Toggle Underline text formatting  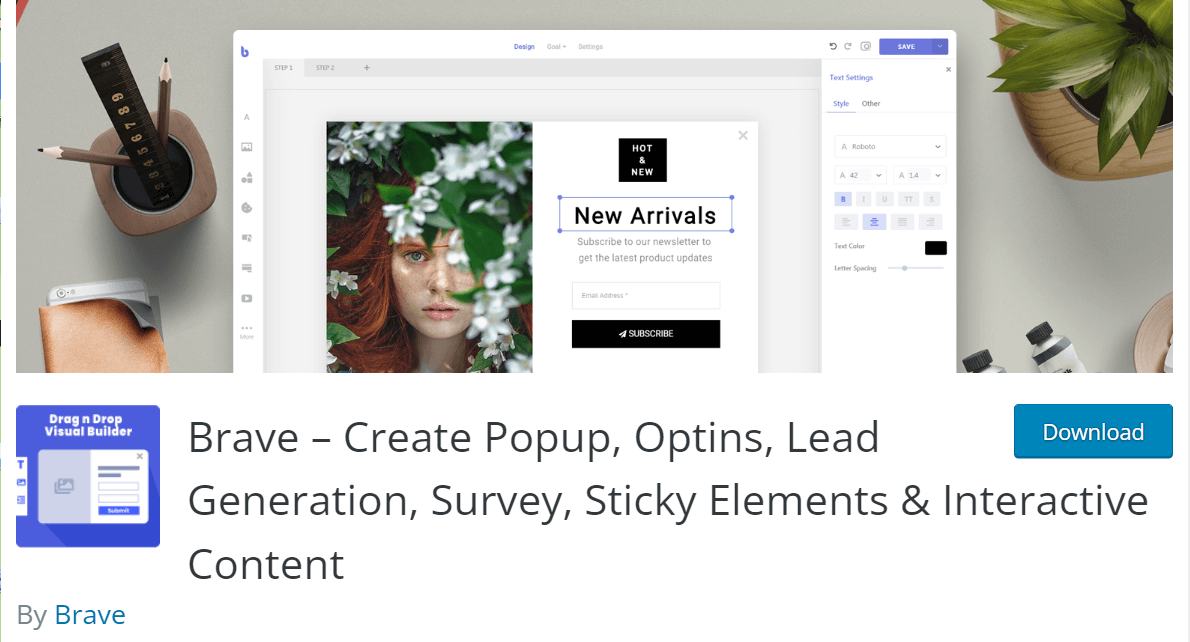pos(884,199)
